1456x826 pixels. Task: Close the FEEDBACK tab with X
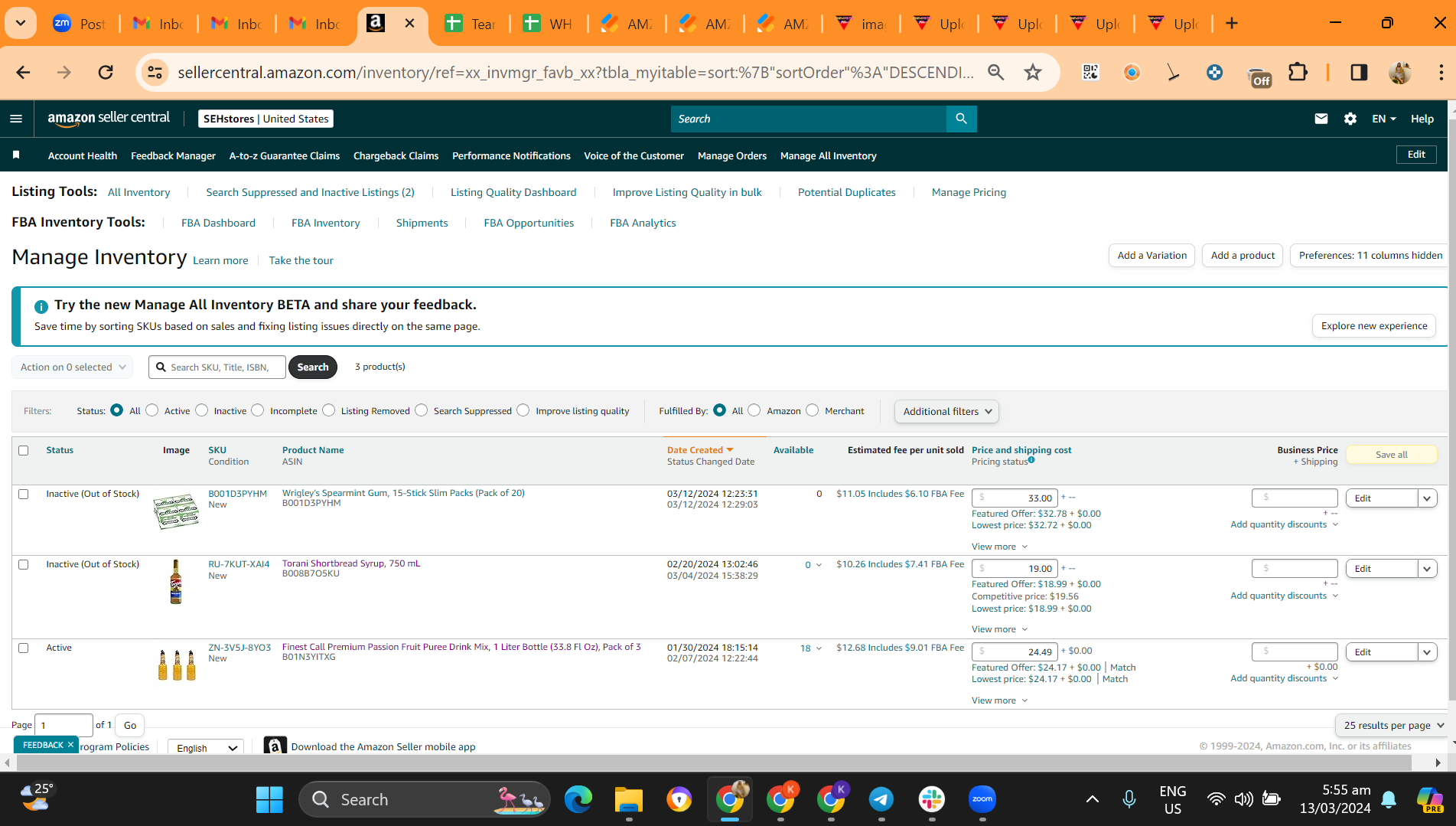point(70,744)
